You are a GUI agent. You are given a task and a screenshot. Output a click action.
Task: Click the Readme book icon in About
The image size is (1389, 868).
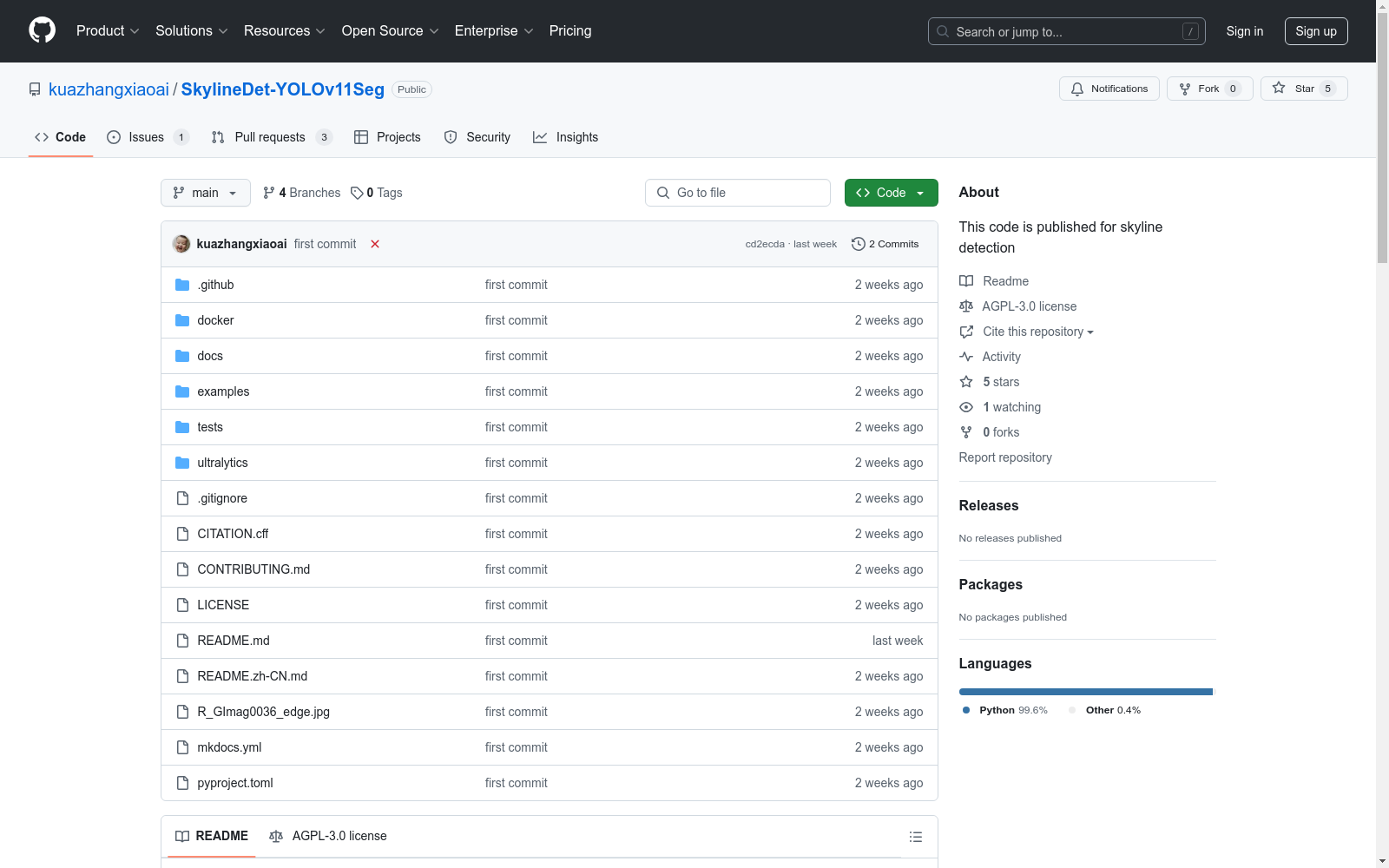(966, 281)
